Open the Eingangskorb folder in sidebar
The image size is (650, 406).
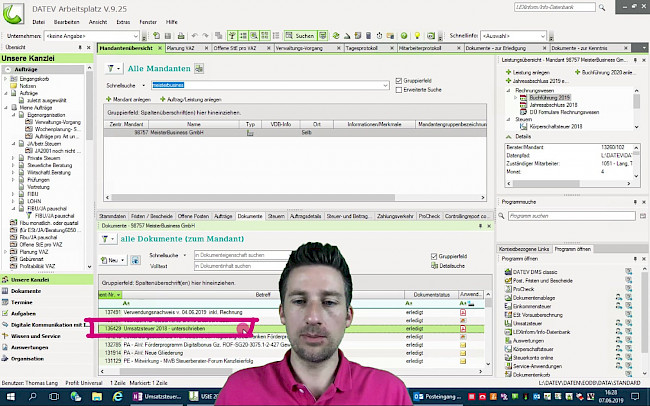pos(34,80)
